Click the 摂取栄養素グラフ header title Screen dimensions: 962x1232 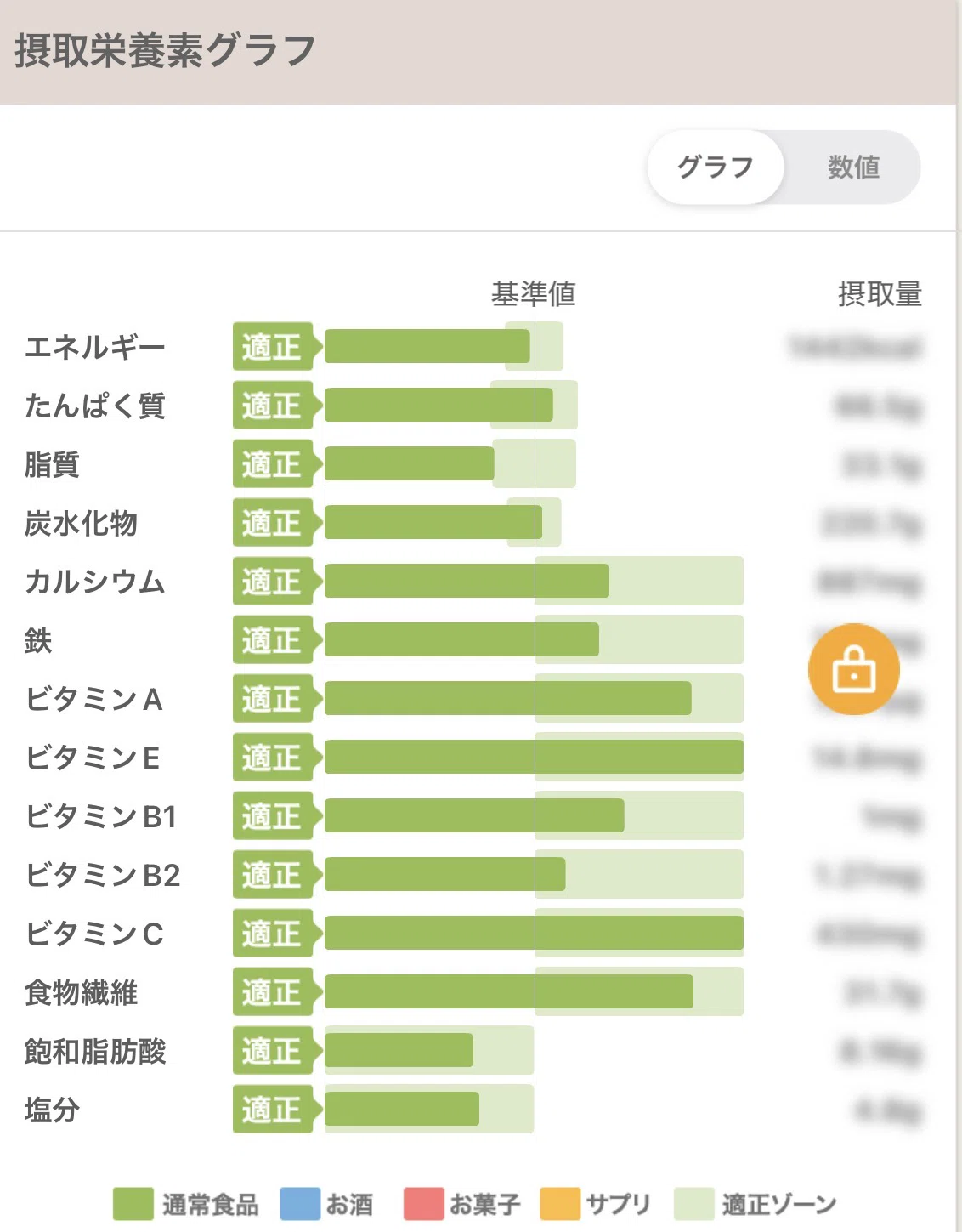tap(165, 50)
